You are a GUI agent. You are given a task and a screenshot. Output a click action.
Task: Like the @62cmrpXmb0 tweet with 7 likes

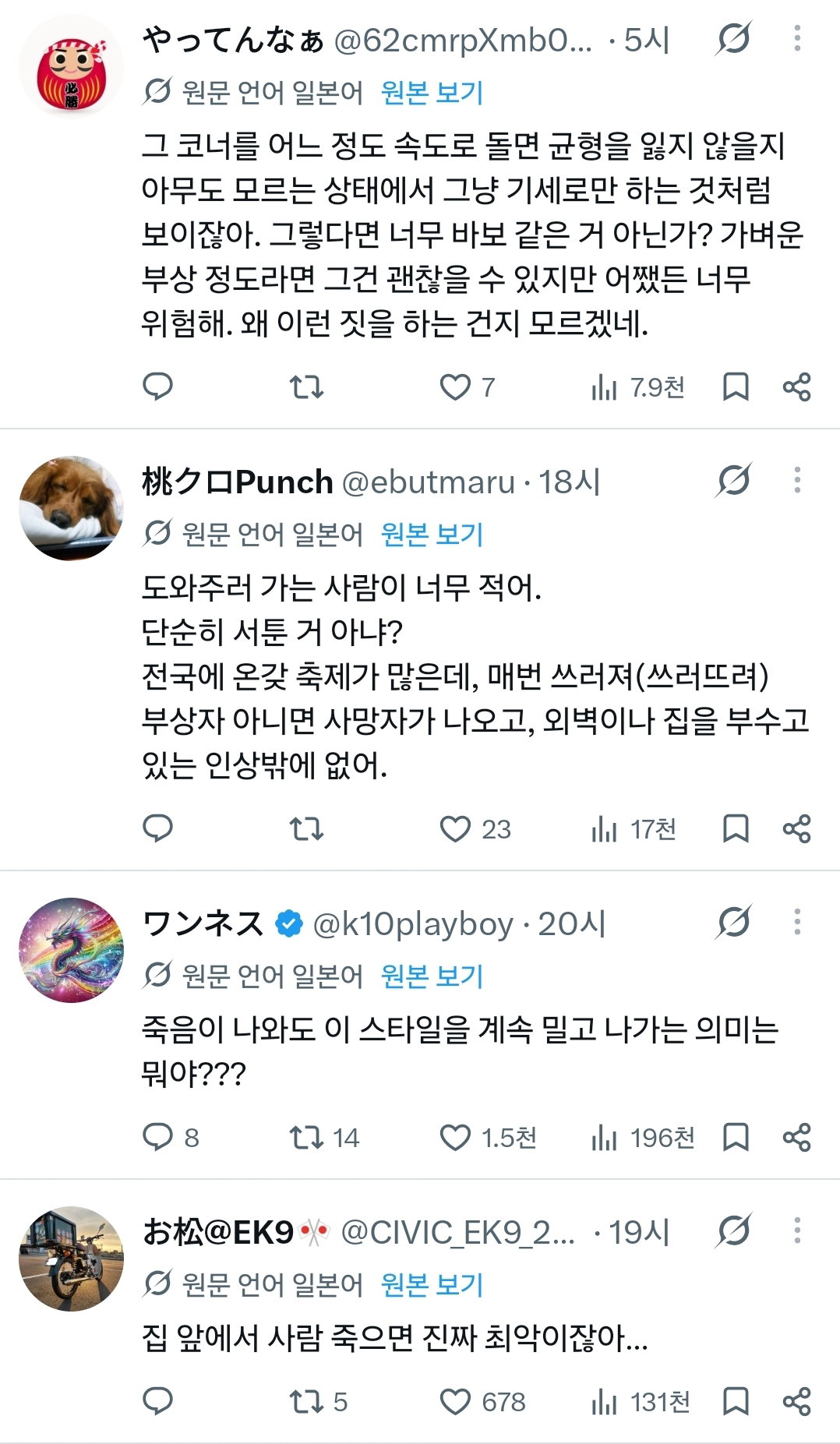[467, 387]
